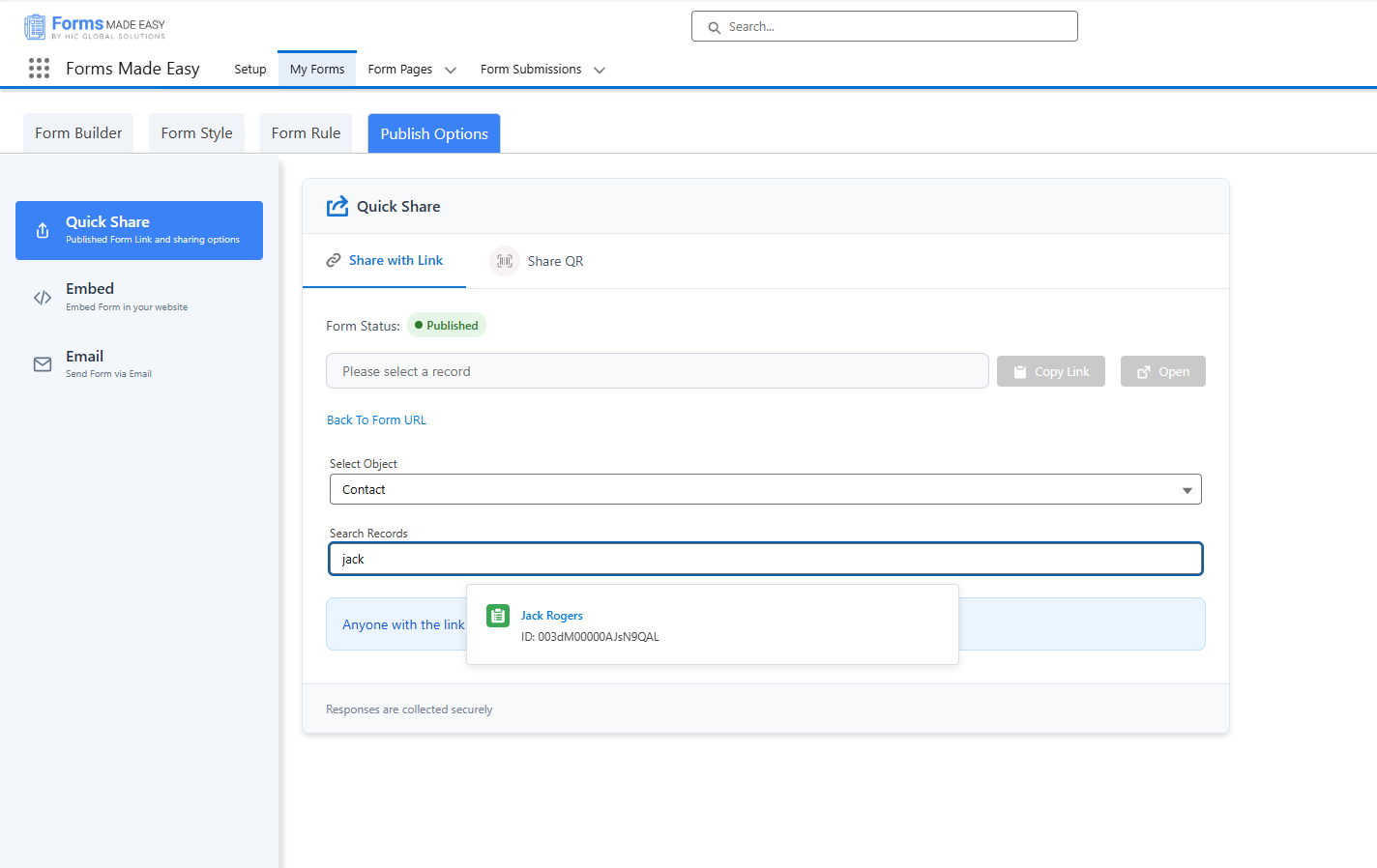Click the Back To Form URL link
Viewport: 1377px width, 868px height.
tap(376, 420)
